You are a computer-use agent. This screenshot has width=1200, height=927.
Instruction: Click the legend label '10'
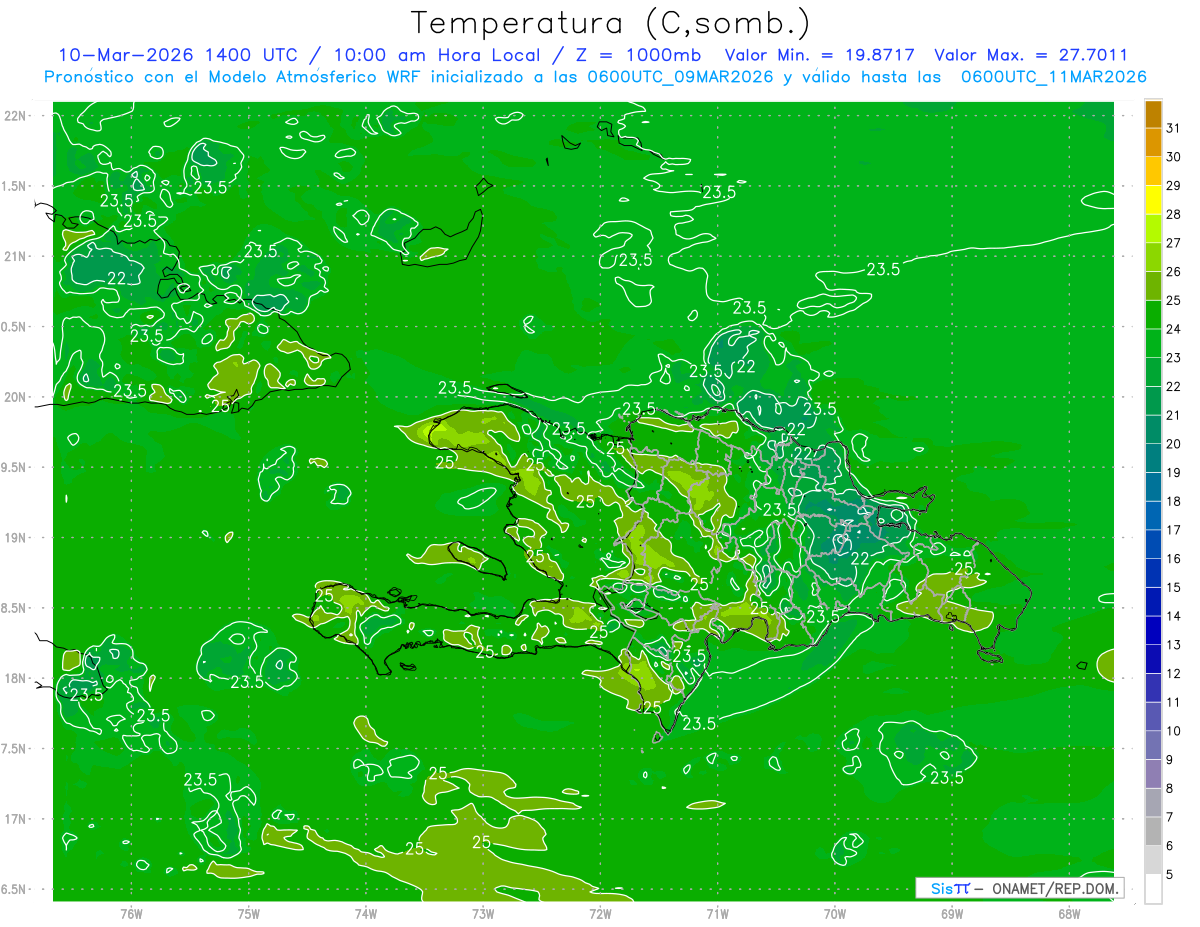pos(1174,731)
